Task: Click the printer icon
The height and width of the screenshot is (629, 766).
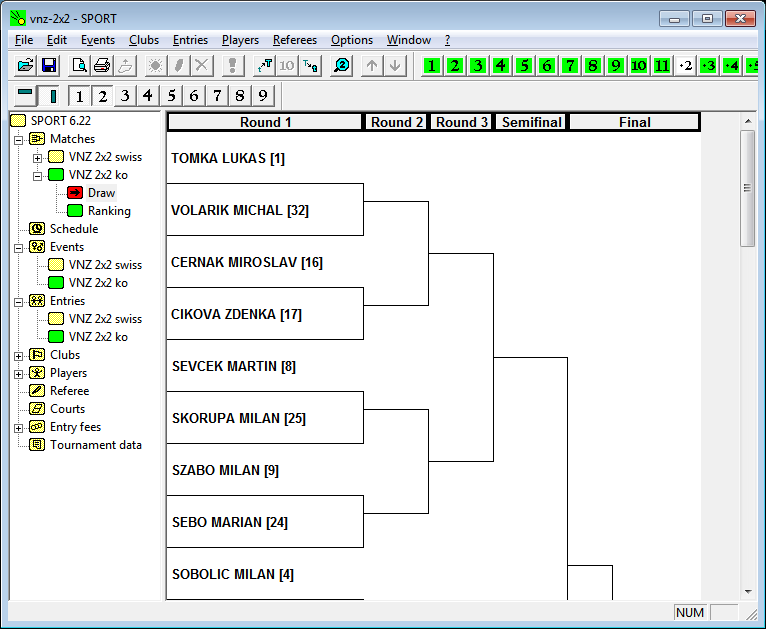Action: (101, 66)
